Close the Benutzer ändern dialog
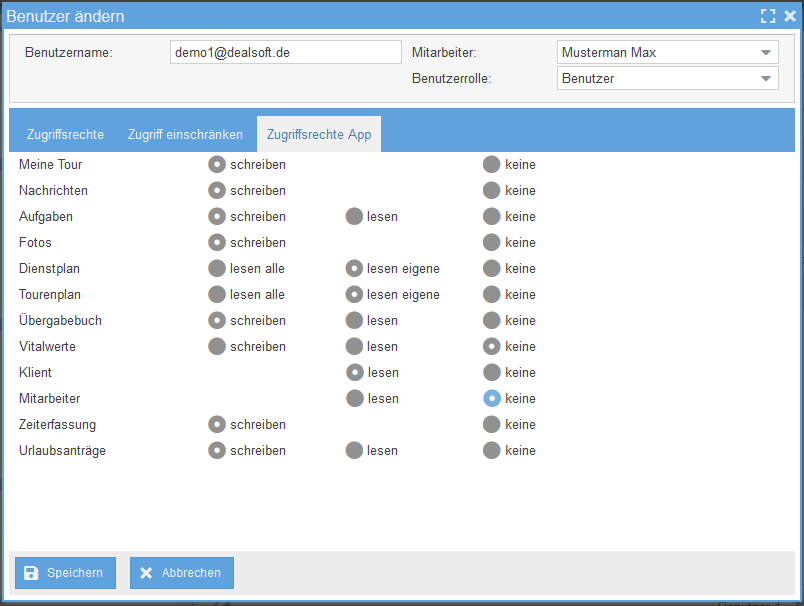 (789, 16)
